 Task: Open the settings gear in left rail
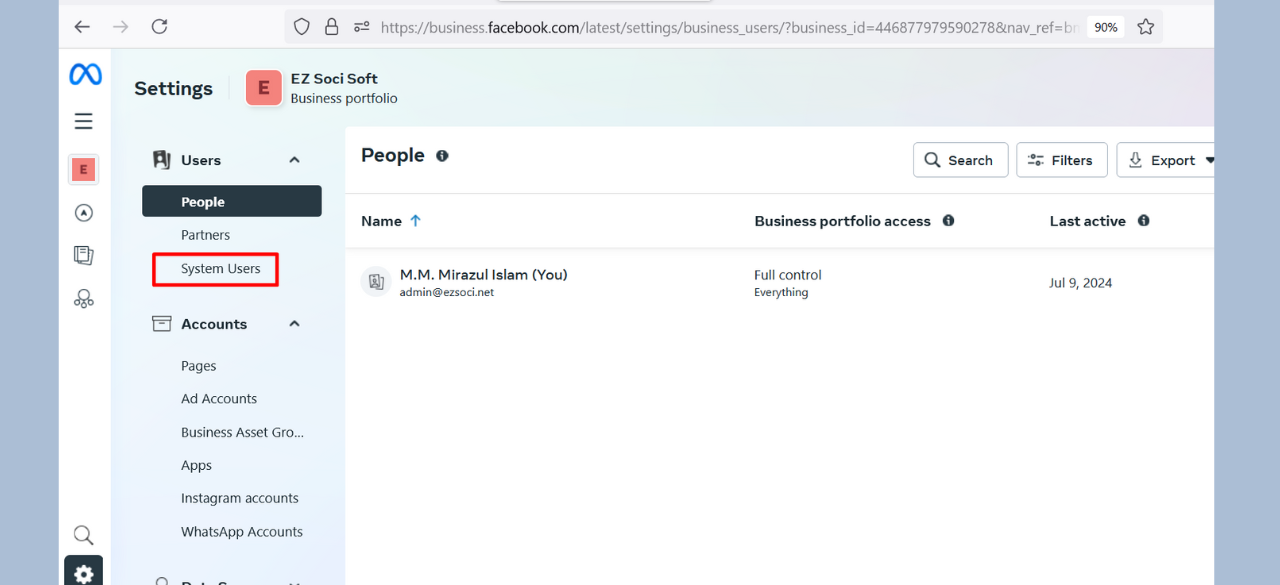point(84,573)
